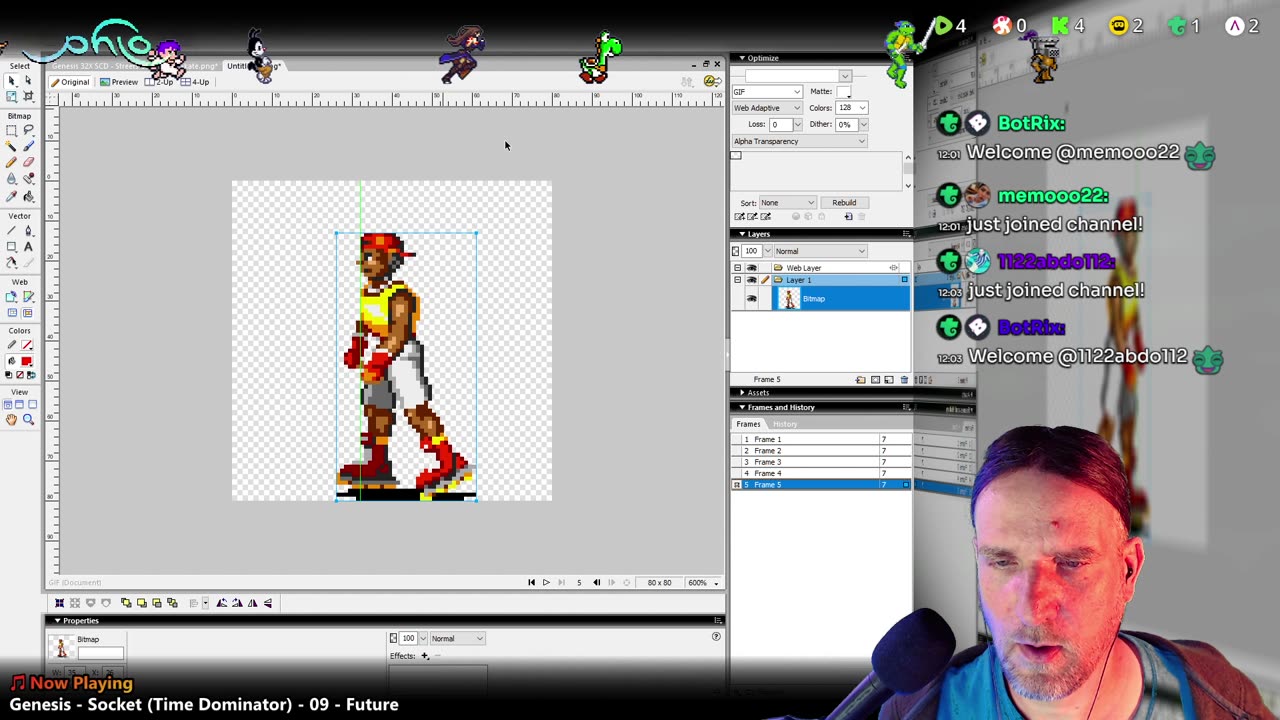Select the Zoom magnifier tool

pyautogui.click(x=28, y=419)
